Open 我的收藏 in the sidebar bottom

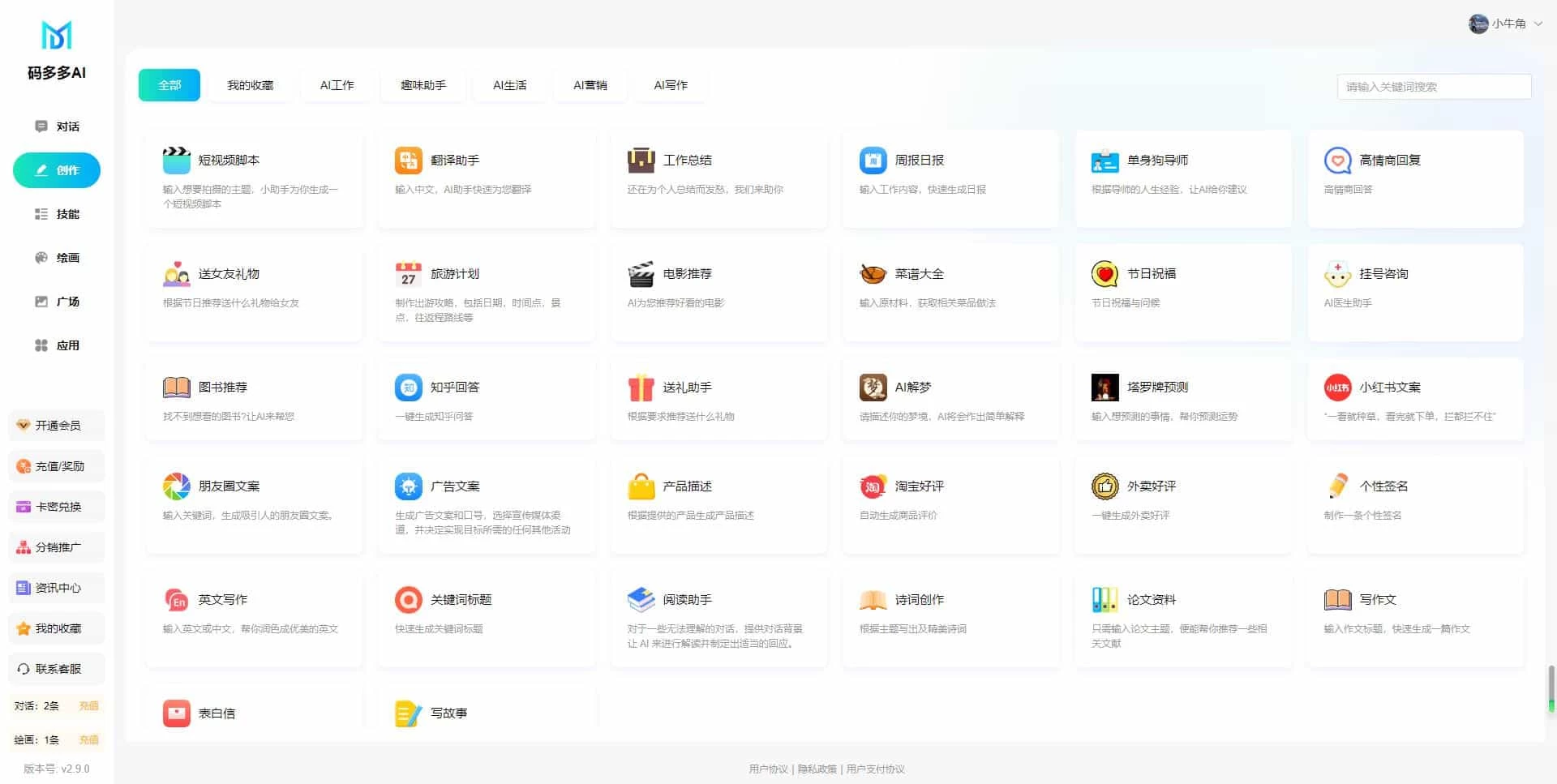57,628
